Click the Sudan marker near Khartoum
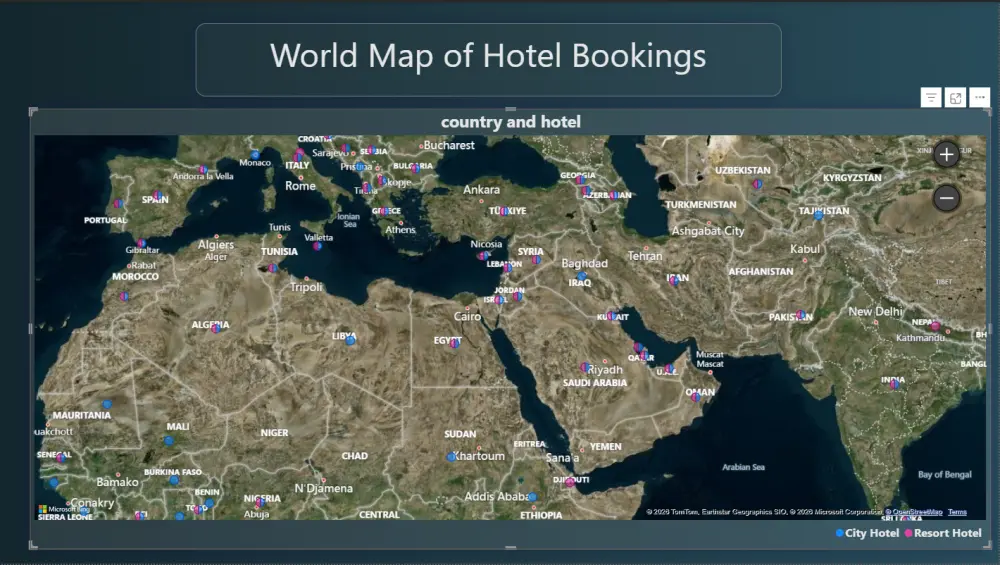Screen dimensions: 1000x565 [x=451, y=457]
